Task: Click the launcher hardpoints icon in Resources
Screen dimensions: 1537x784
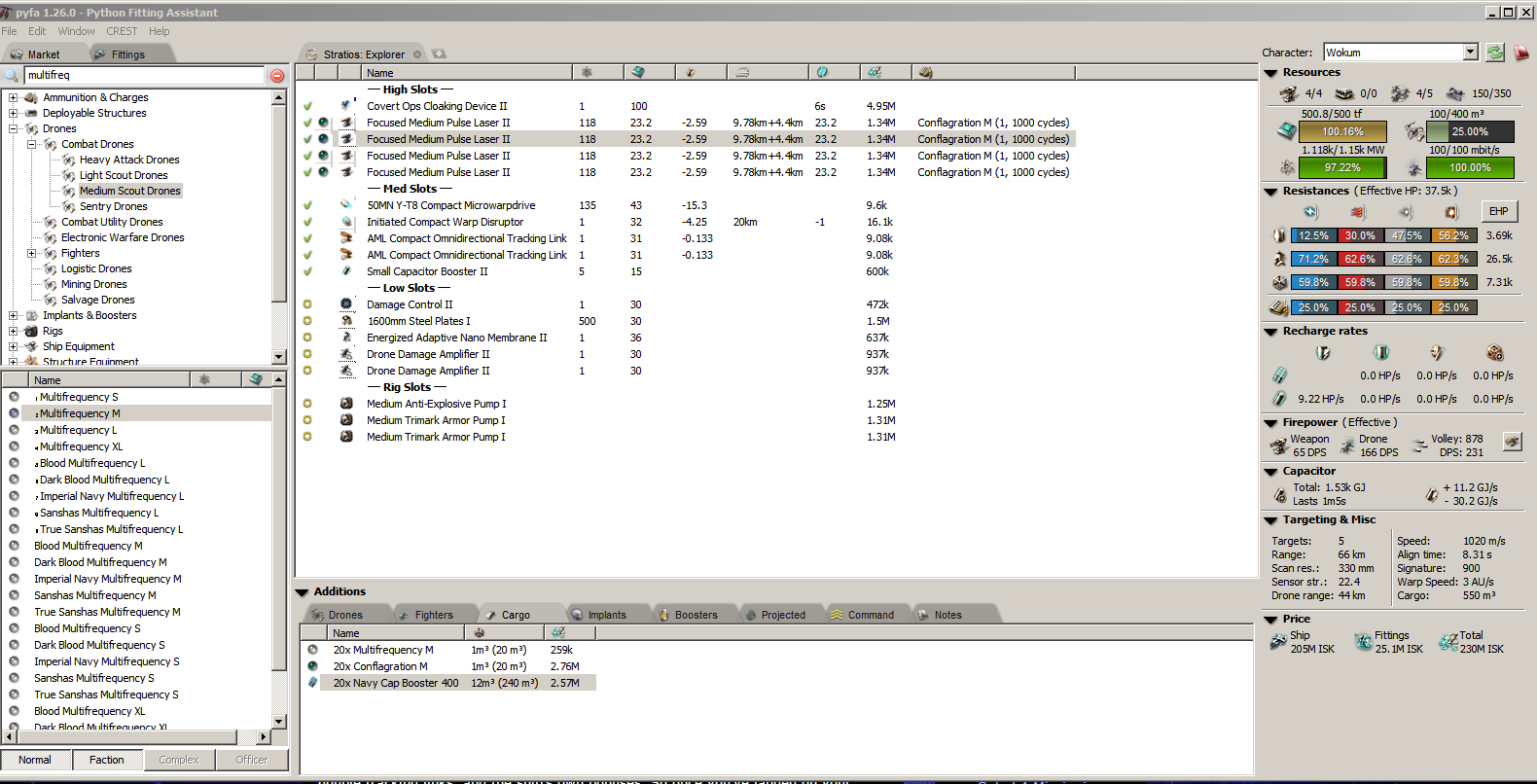Action: click(1344, 93)
